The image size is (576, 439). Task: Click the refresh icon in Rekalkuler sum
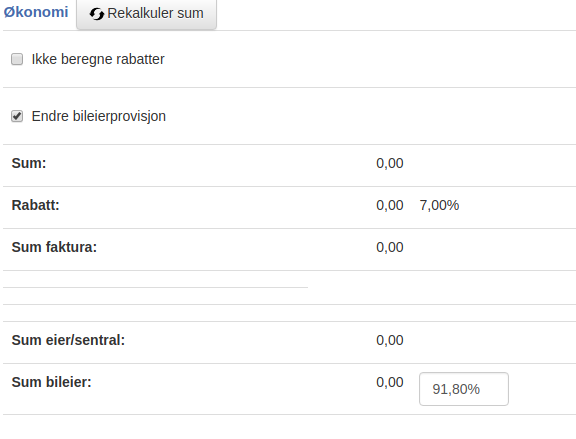[x=97, y=14]
